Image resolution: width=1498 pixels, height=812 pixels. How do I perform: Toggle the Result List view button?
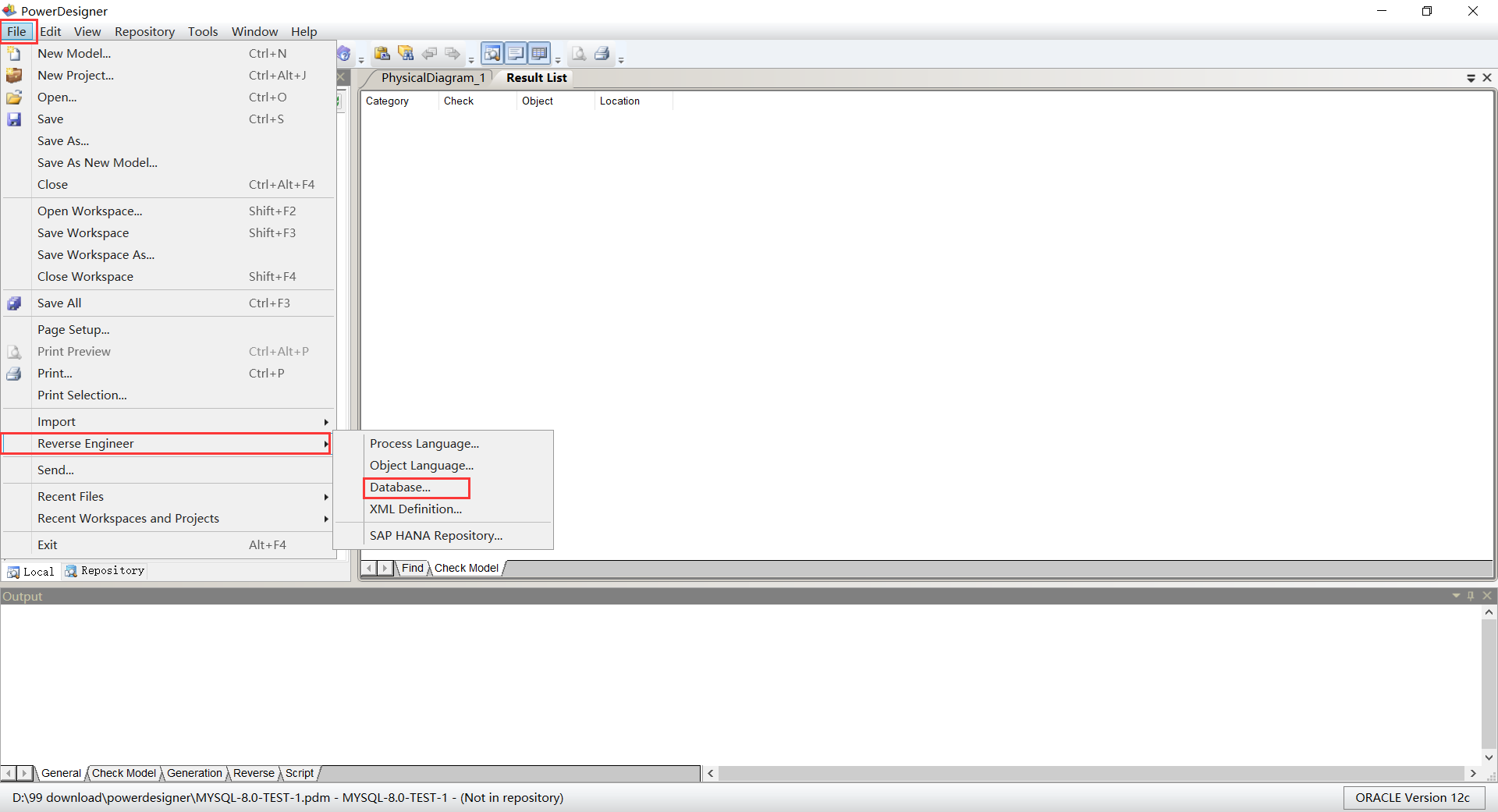coord(539,53)
